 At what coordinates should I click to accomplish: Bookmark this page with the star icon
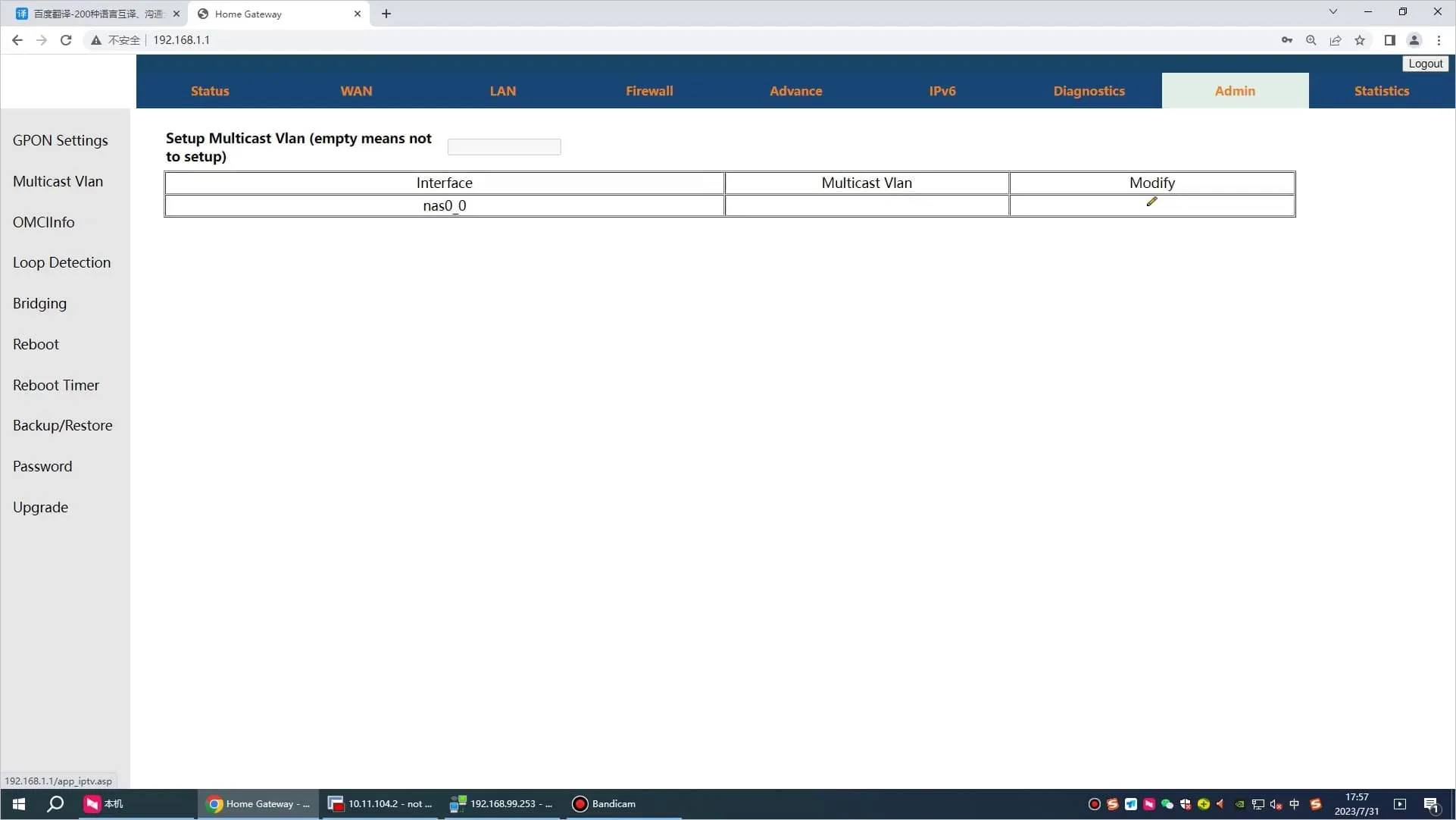(1360, 40)
